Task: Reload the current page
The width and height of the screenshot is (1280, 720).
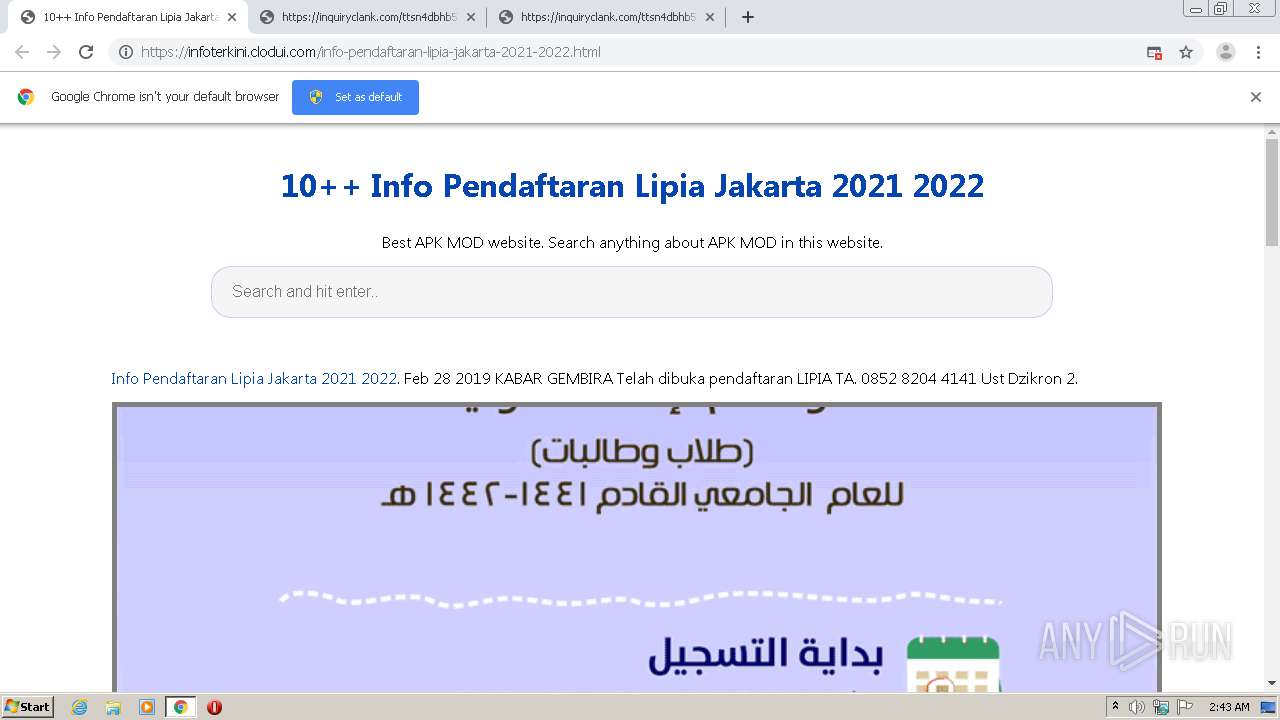Action: (x=86, y=52)
